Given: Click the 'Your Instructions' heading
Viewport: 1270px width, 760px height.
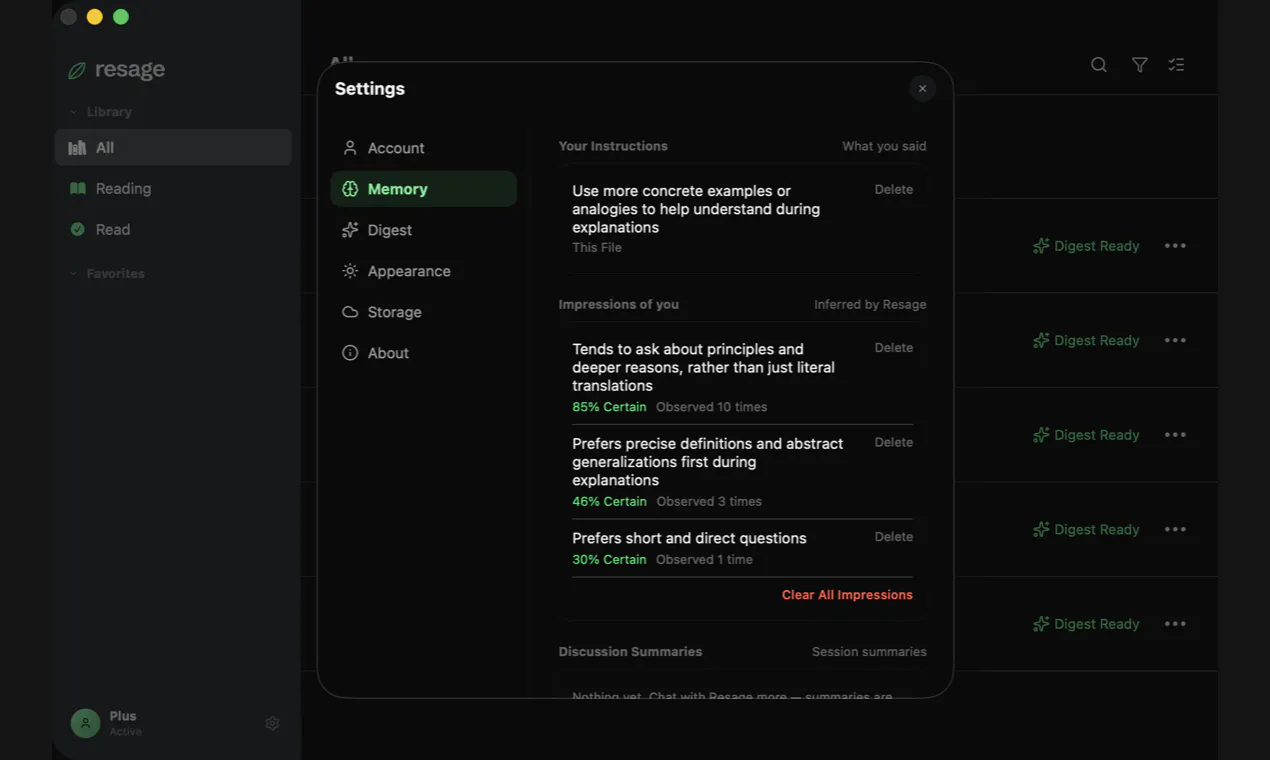Looking at the screenshot, I should click(613, 146).
